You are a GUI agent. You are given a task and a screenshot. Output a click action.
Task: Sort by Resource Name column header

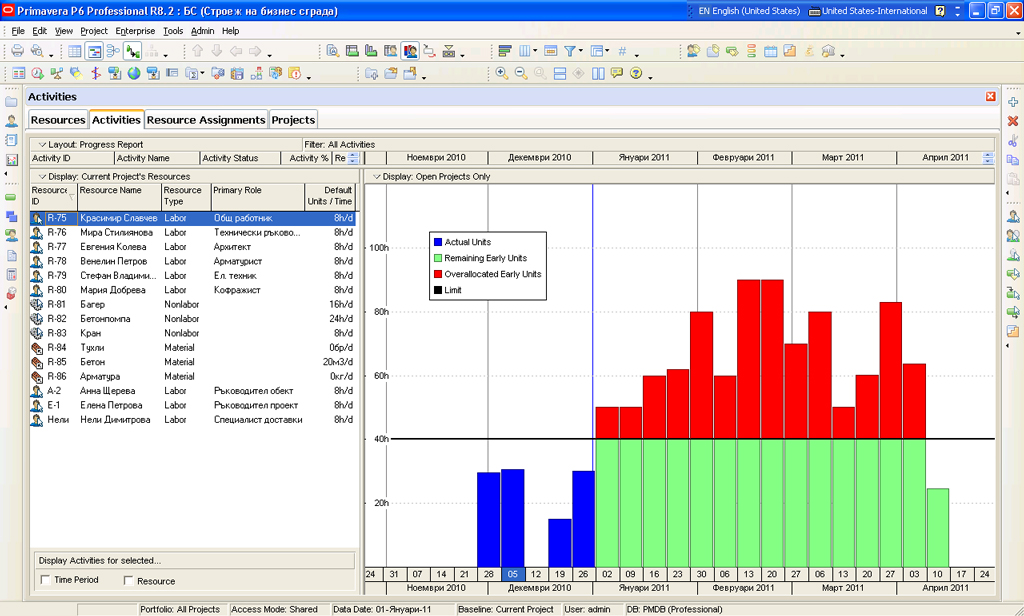pyautogui.click(x=120, y=195)
